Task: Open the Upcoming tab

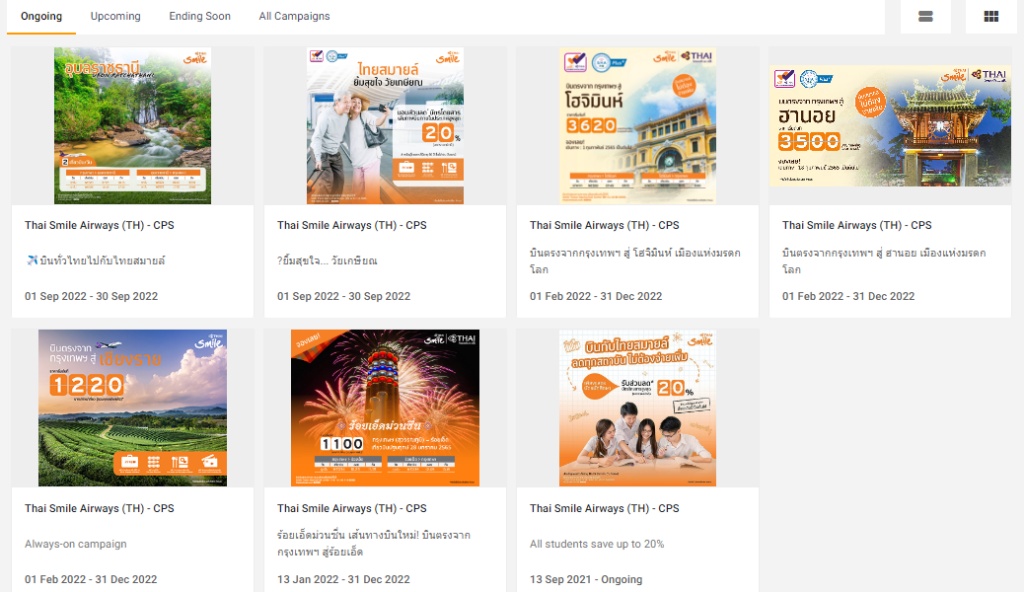Action: point(116,16)
